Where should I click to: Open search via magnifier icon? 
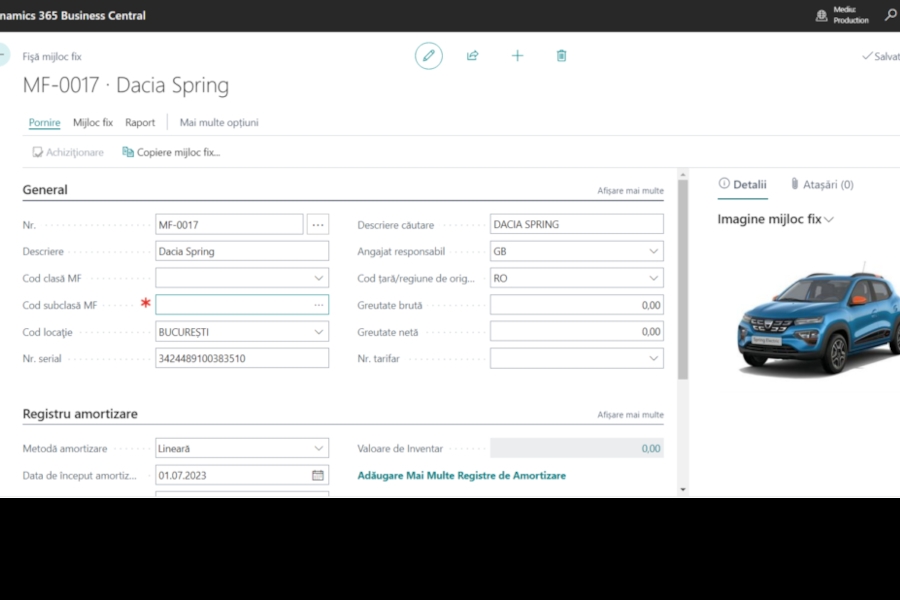click(890, 15)
